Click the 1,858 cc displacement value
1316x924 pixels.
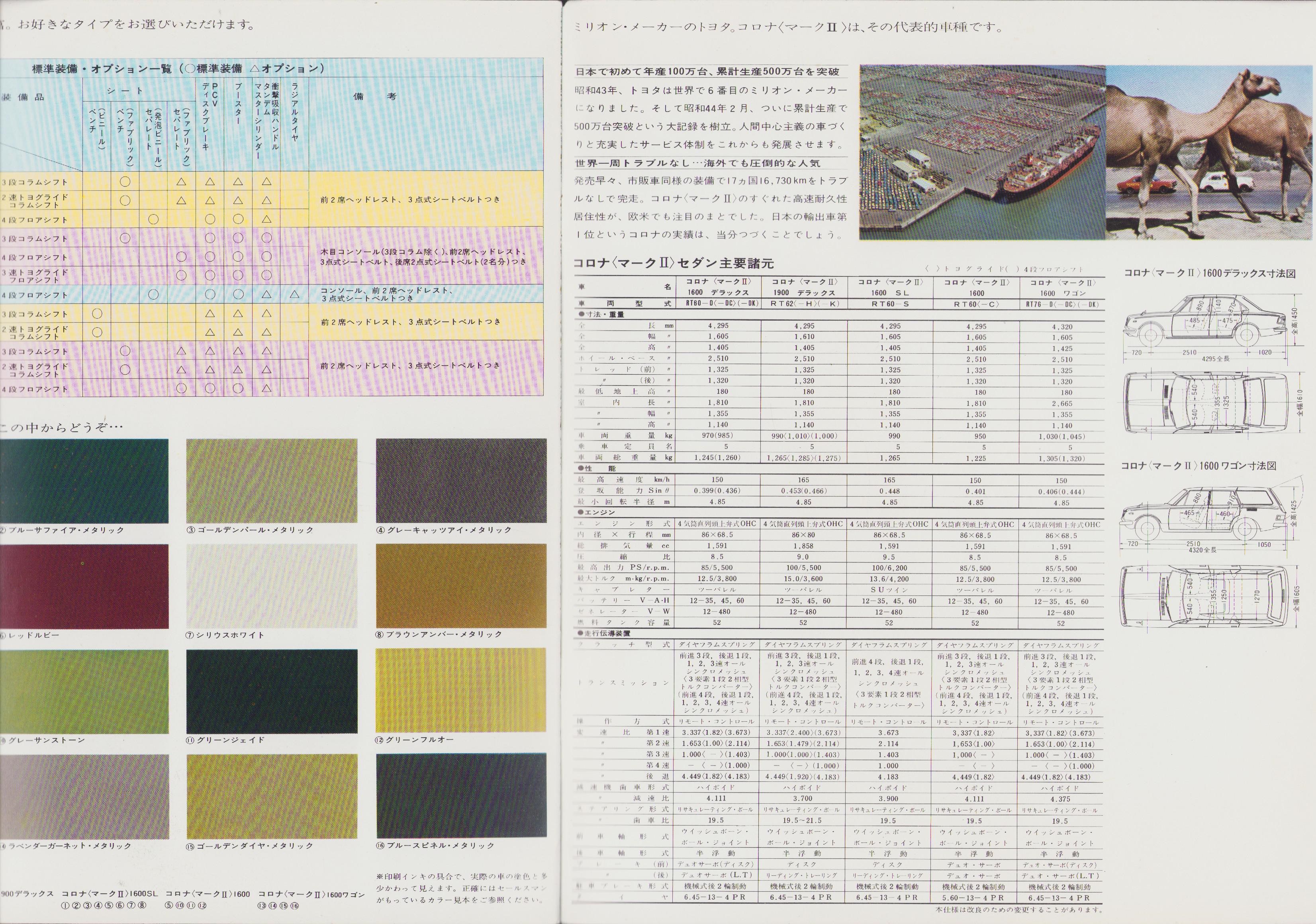[804, 546]
